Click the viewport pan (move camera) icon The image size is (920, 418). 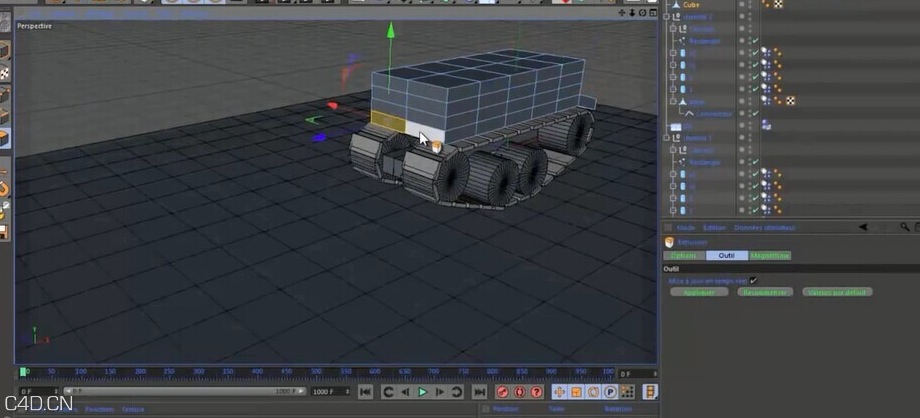point(622,13)
